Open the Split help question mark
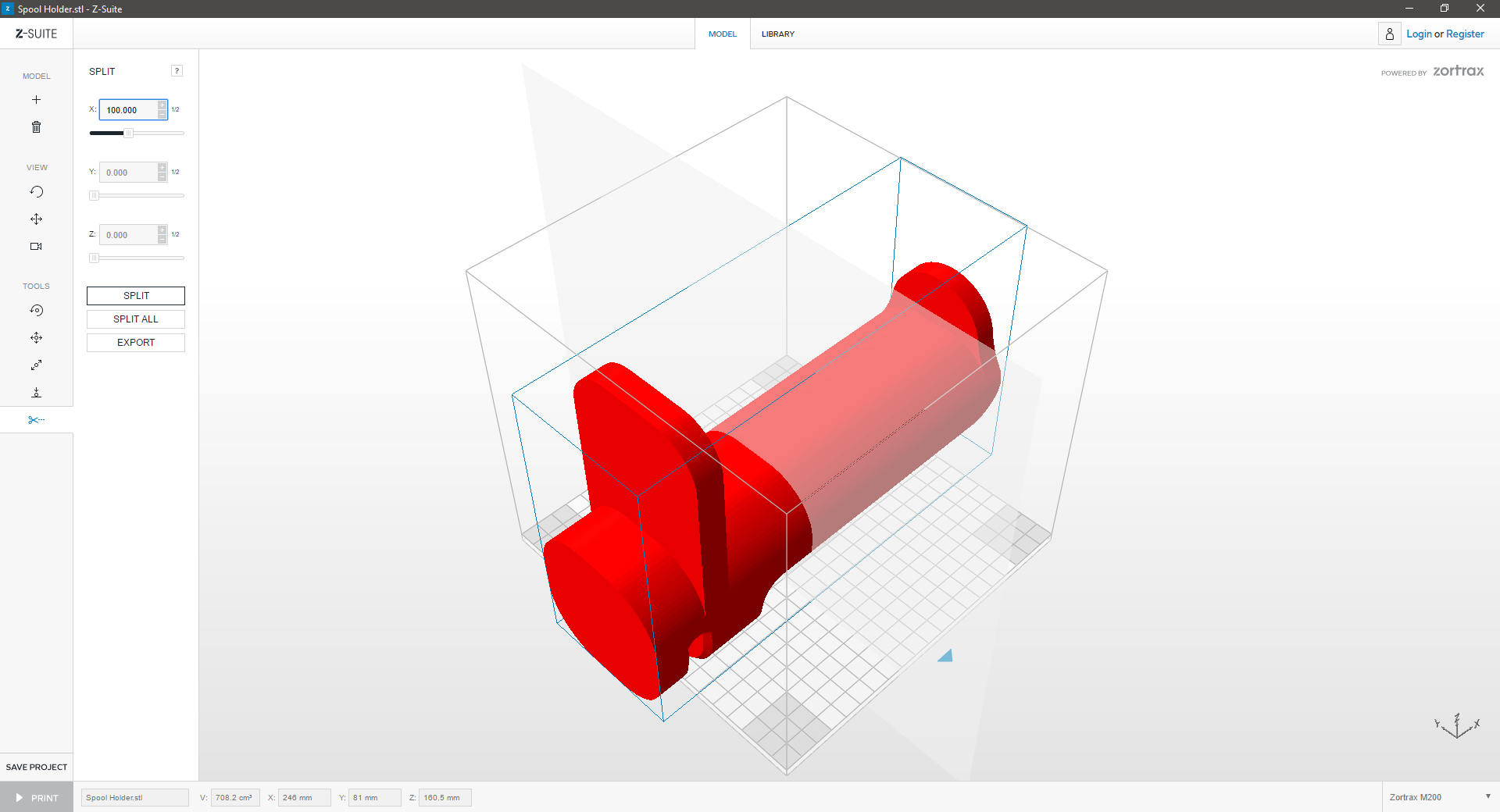Image resolution: width=1500 pixels, height=812 pixels. 177,71
